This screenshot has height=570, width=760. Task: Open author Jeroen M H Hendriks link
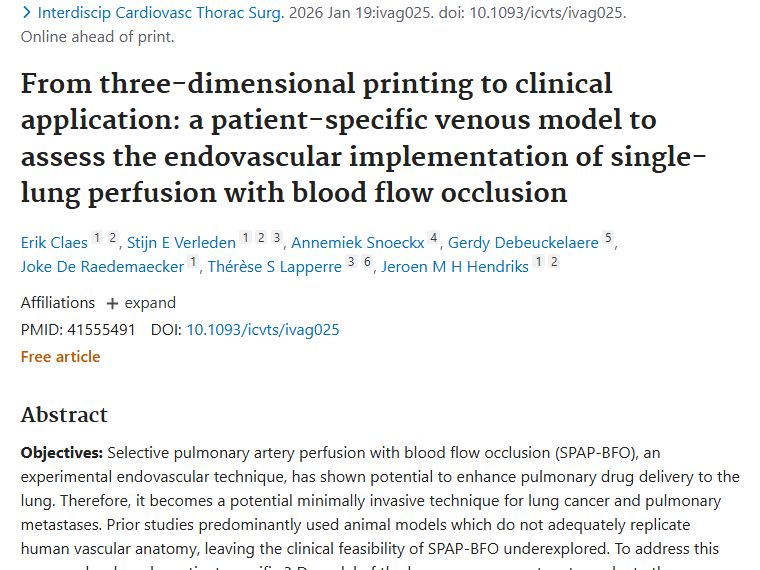click(455, 266)
